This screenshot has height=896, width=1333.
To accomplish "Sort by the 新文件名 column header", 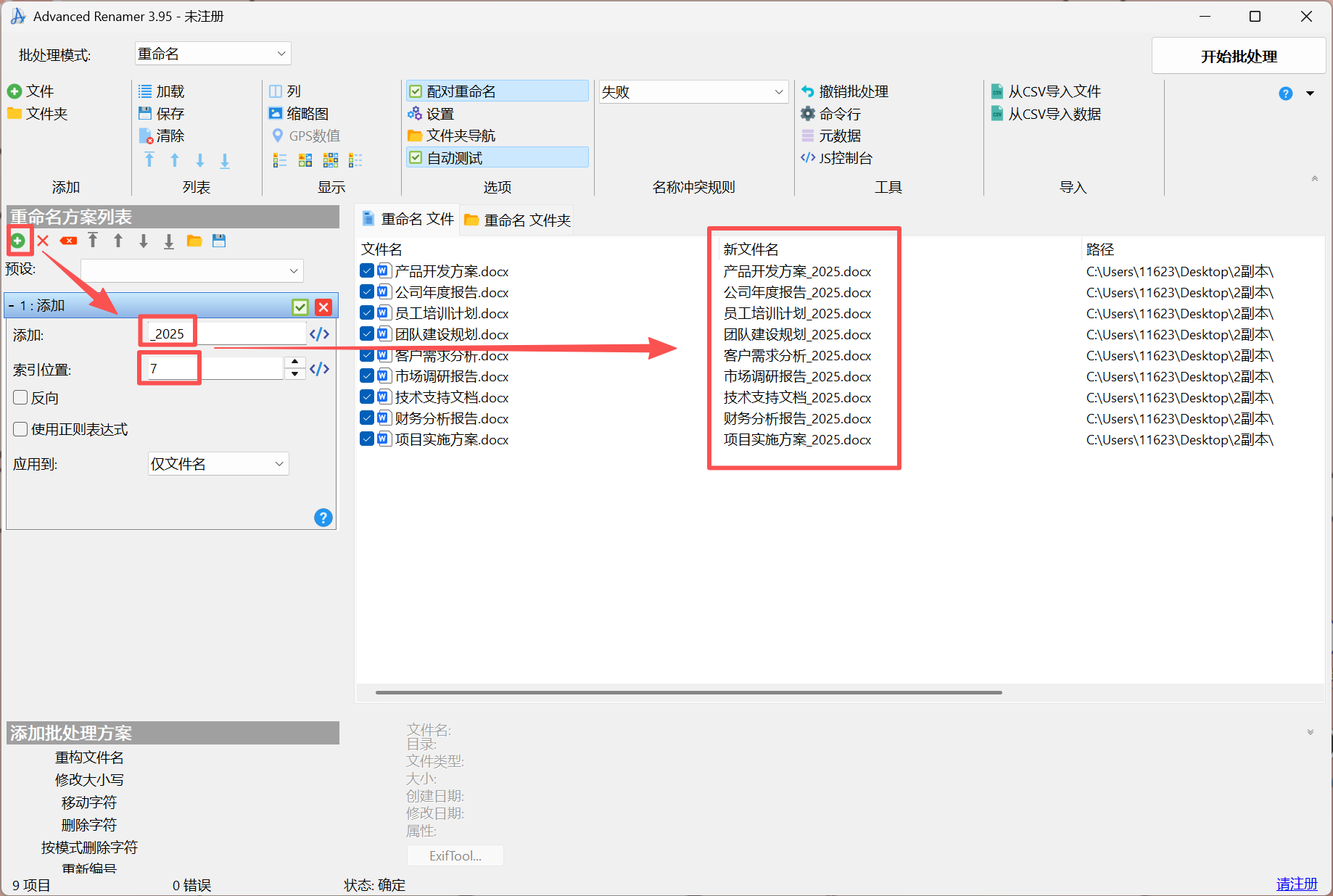I will click(x=751, y=249).
